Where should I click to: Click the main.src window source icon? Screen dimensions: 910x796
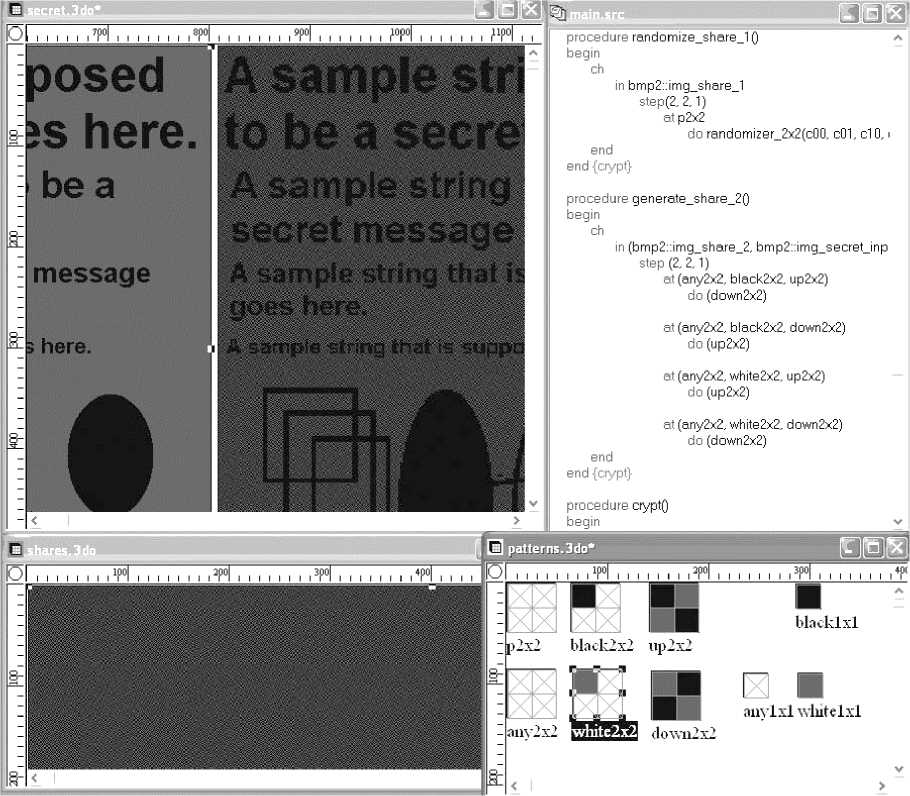(558, 12)
